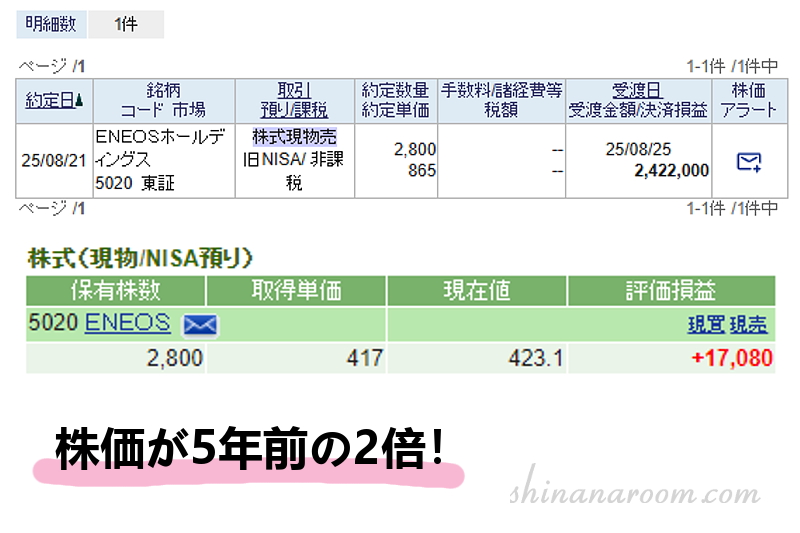Select the highlighted 株式現物売 text

point(294,136)
